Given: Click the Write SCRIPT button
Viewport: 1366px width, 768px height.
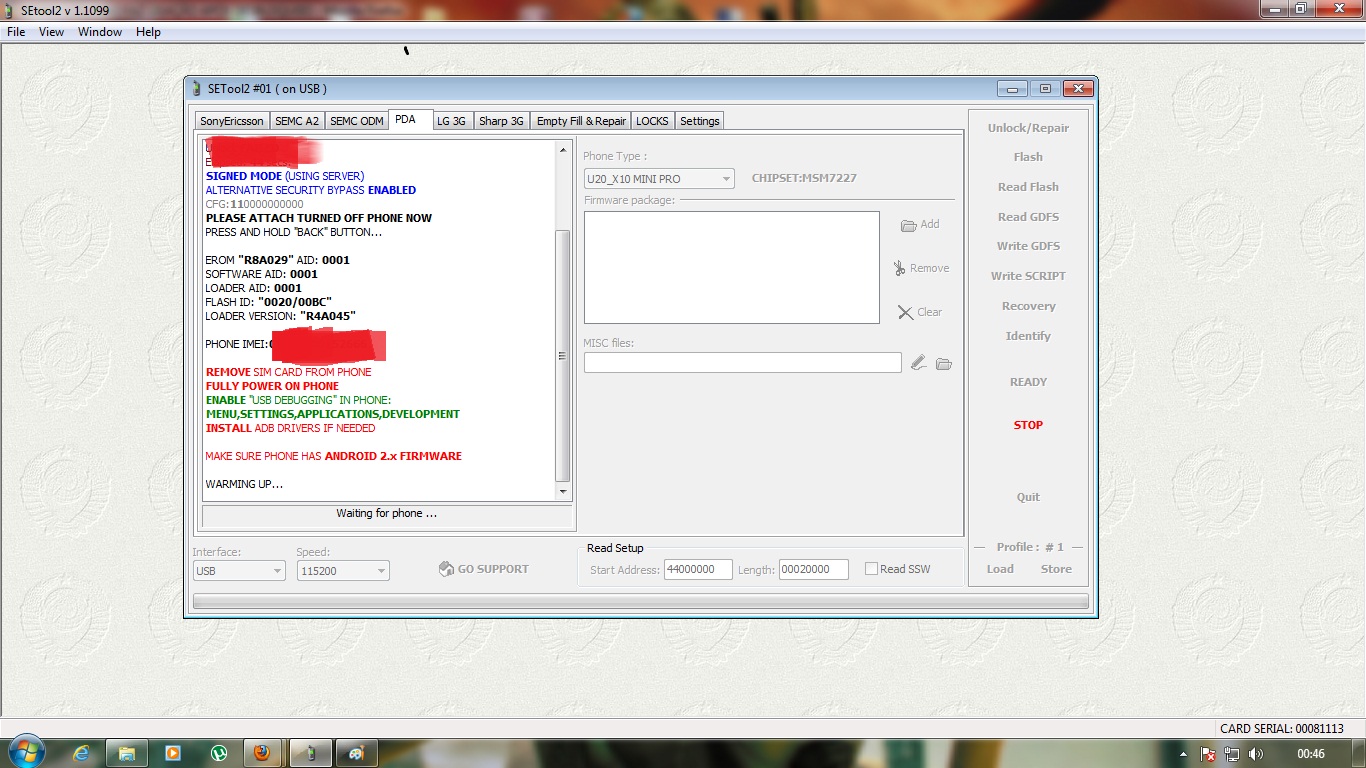Looking at the screenshot, I should [x=1028, y=276].
